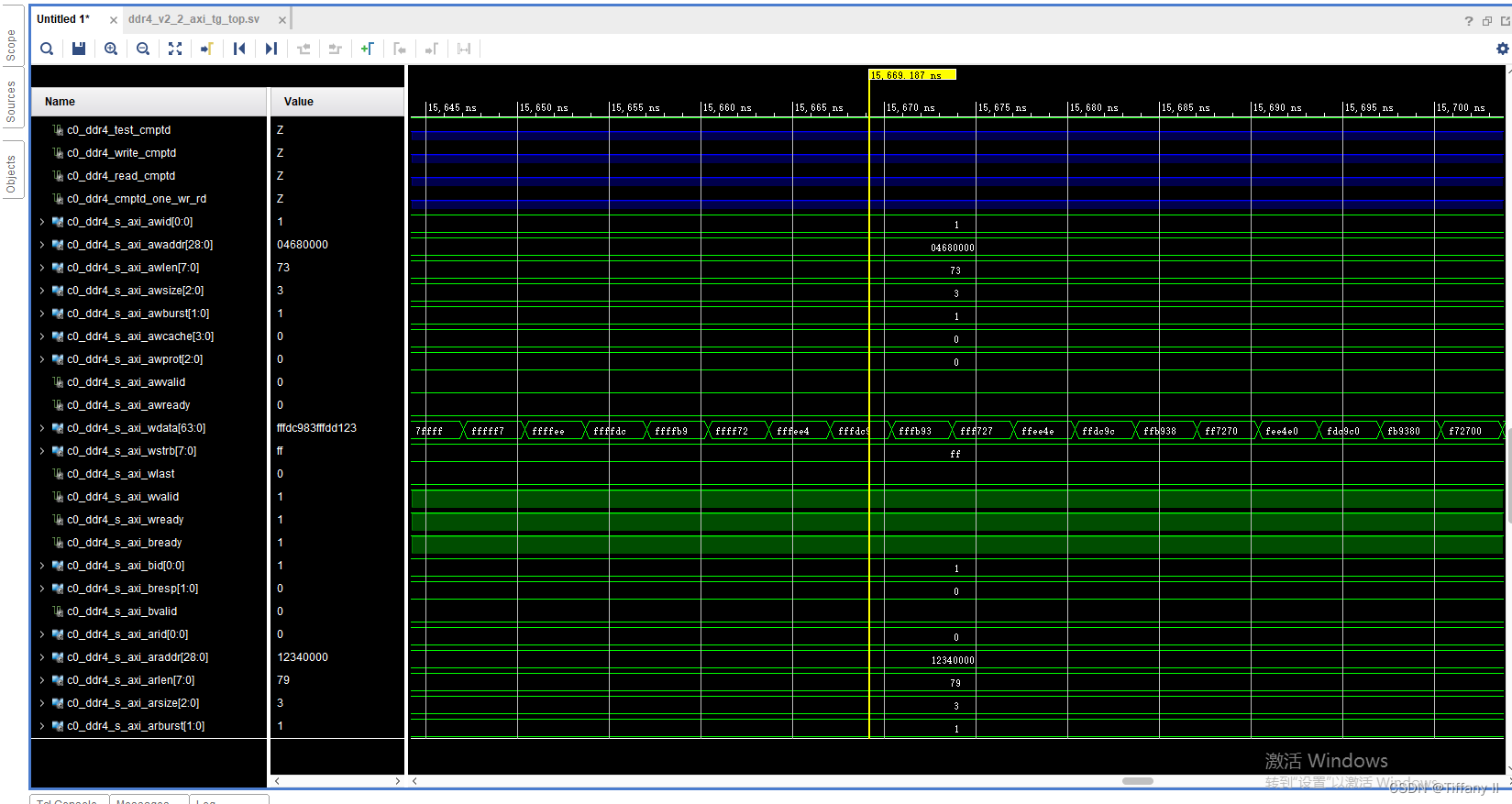This screenshot has height=804, width=1512.
Task: Expand c0_ddr4_s_axi_wdata[63:0] bus
Action: (x=42, y=428)
